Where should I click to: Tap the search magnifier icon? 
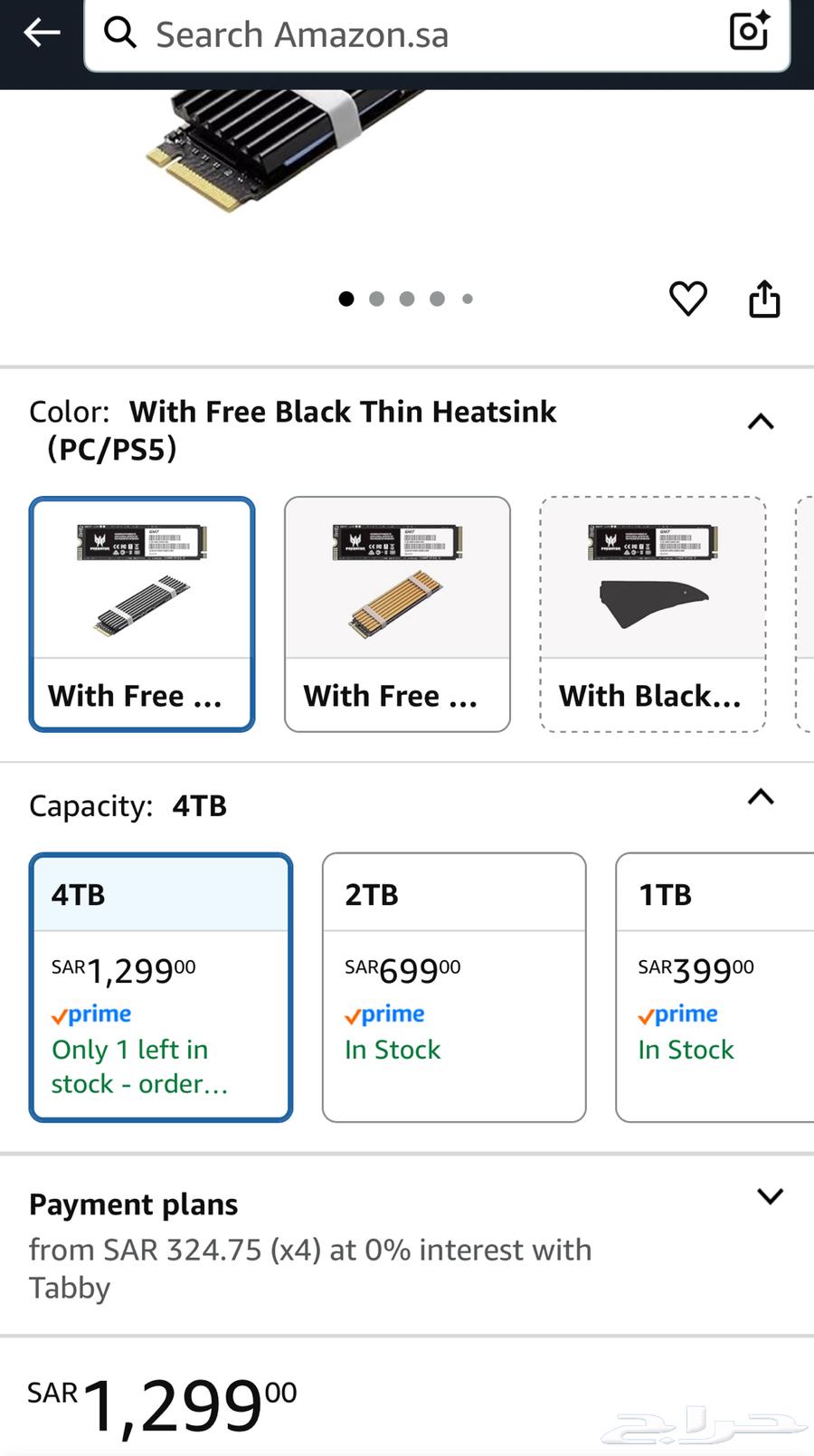pos(120,33)
